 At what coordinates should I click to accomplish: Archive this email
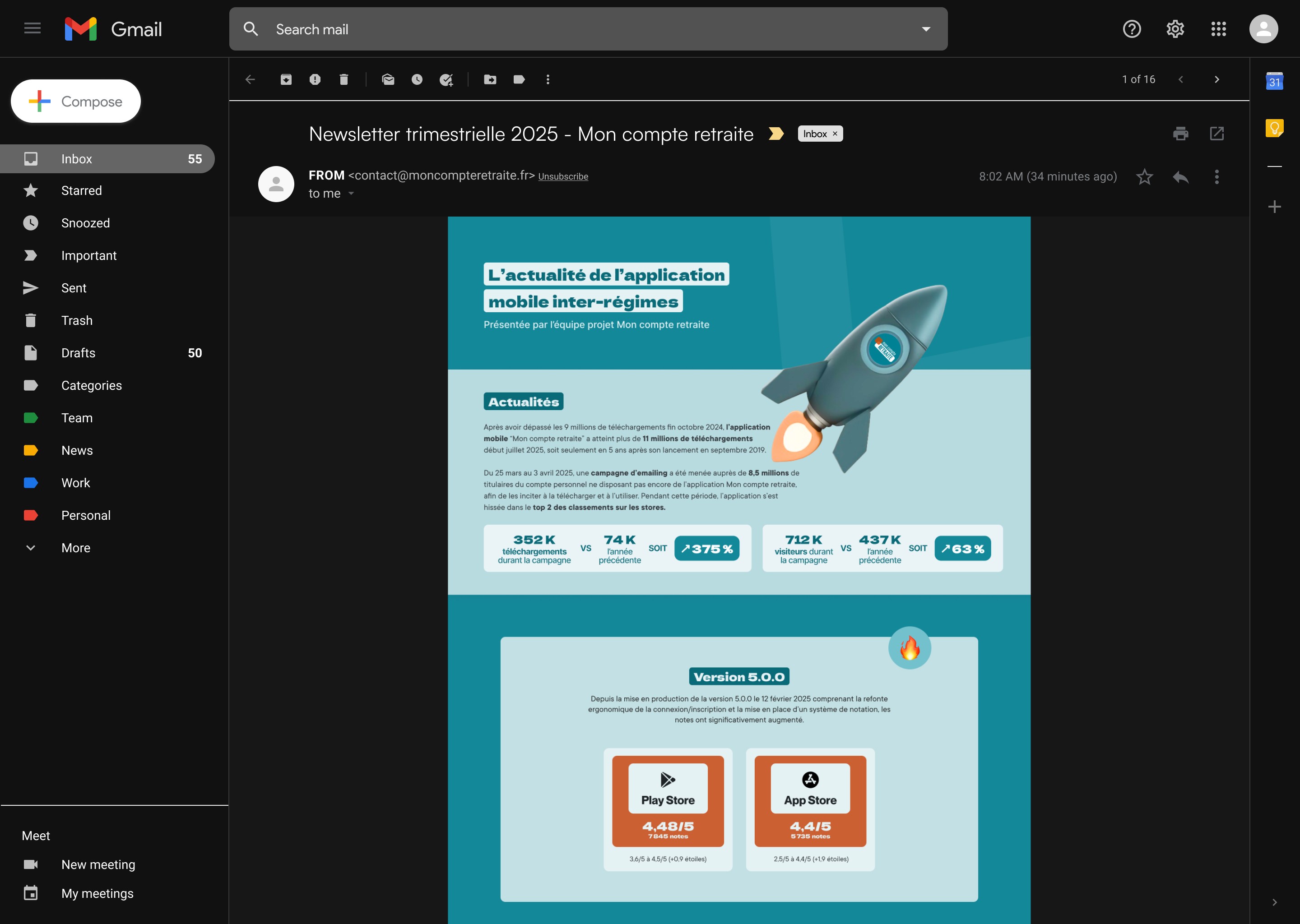tap(286, 80)
